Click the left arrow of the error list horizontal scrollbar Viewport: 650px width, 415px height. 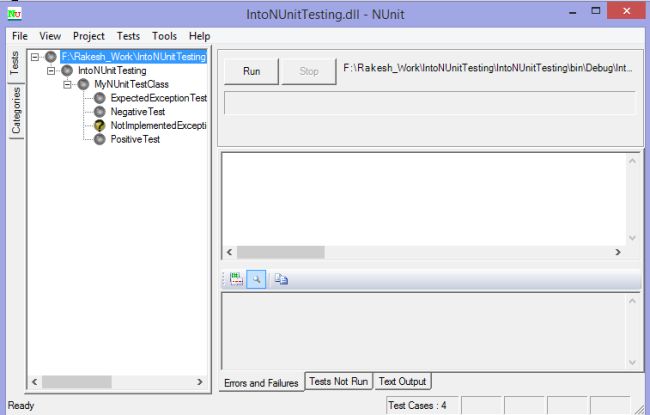(x=230, y=252)
